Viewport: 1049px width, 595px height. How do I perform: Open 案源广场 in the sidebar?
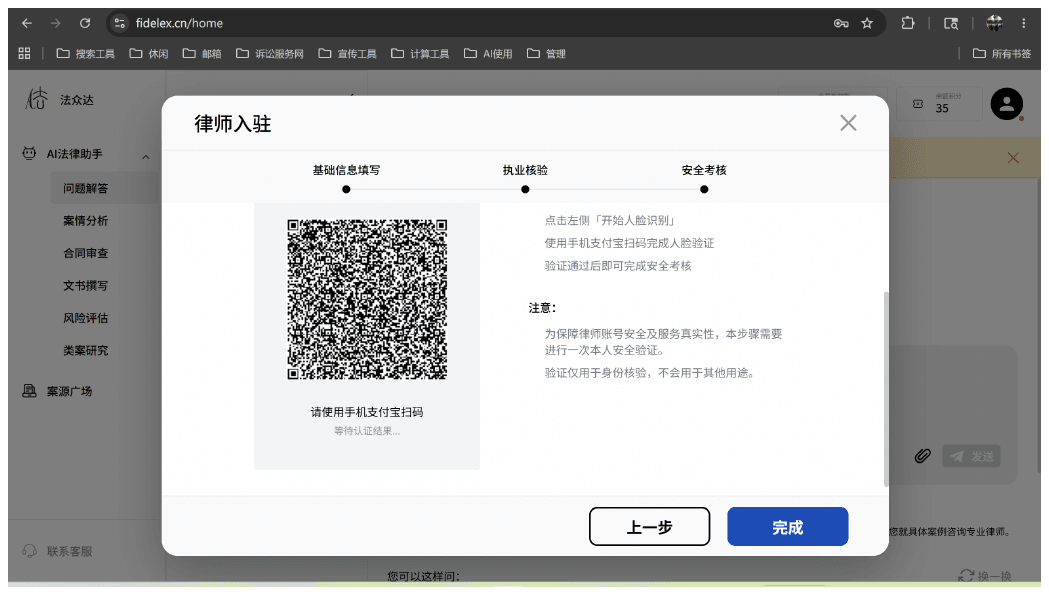click(70, 392)
